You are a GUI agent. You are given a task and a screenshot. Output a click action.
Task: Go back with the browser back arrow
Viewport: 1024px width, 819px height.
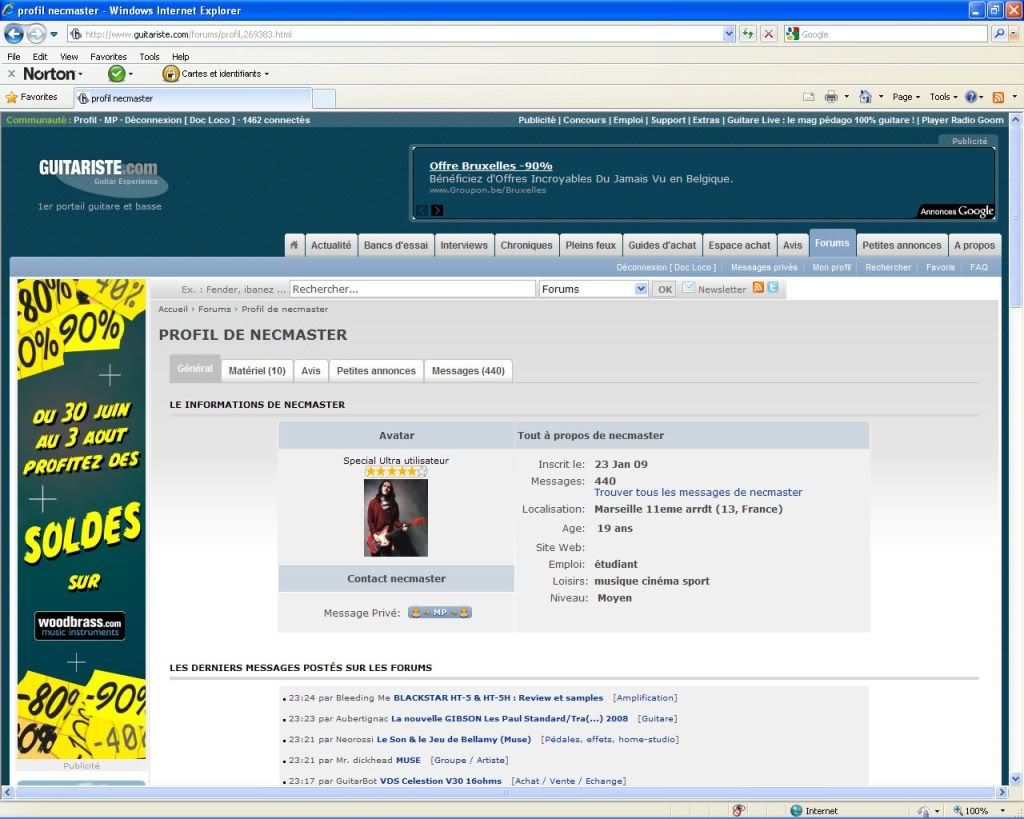tap(14, 34)
